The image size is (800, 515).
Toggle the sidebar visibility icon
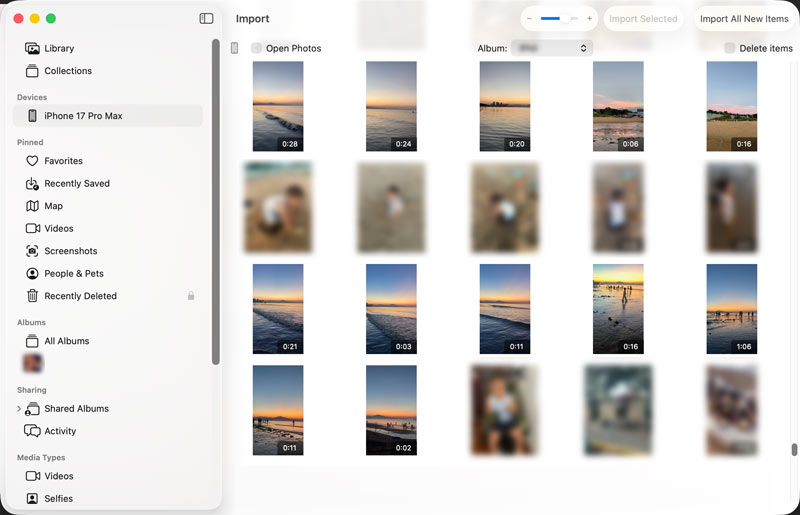click(206, 19)
